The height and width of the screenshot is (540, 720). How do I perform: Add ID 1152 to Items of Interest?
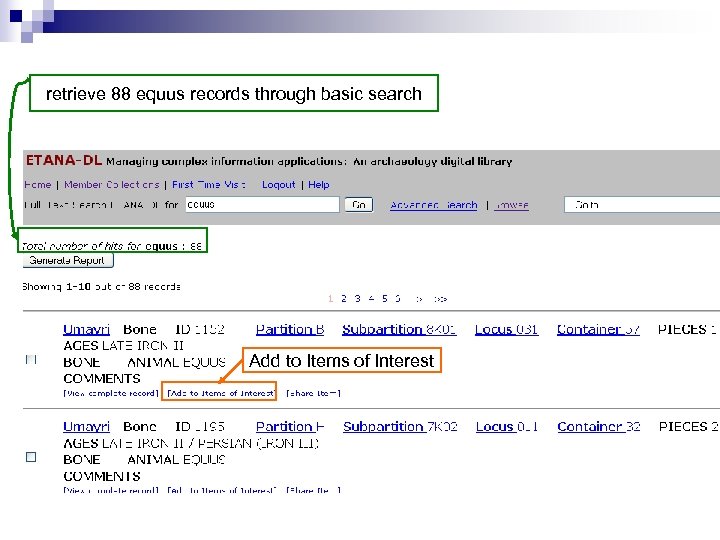[221, 393]
